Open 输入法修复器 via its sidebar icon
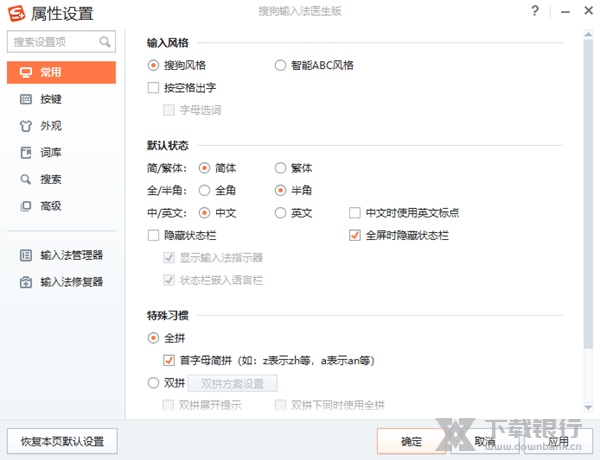This screenshot has height=460, width=600. 26,282
